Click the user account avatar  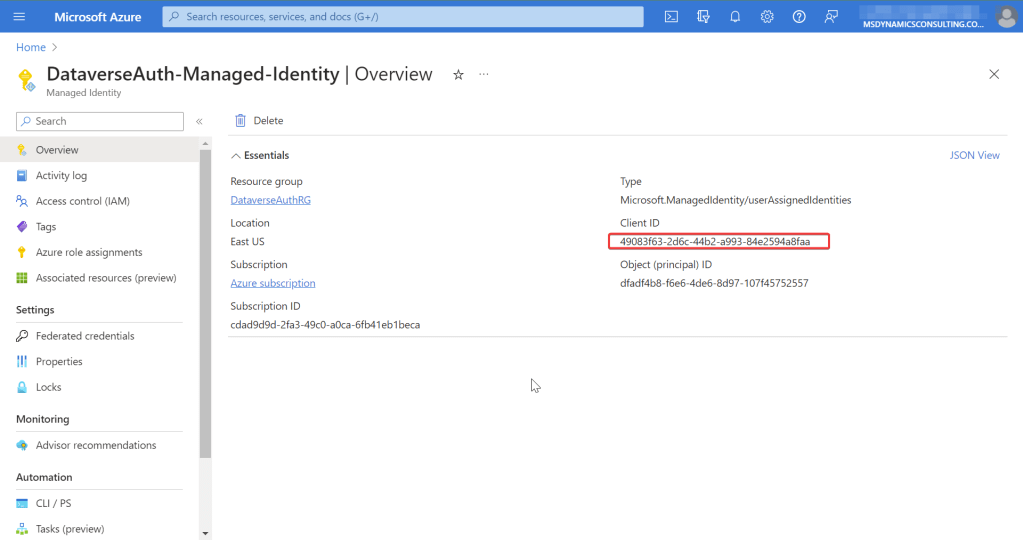(1006, 17)
